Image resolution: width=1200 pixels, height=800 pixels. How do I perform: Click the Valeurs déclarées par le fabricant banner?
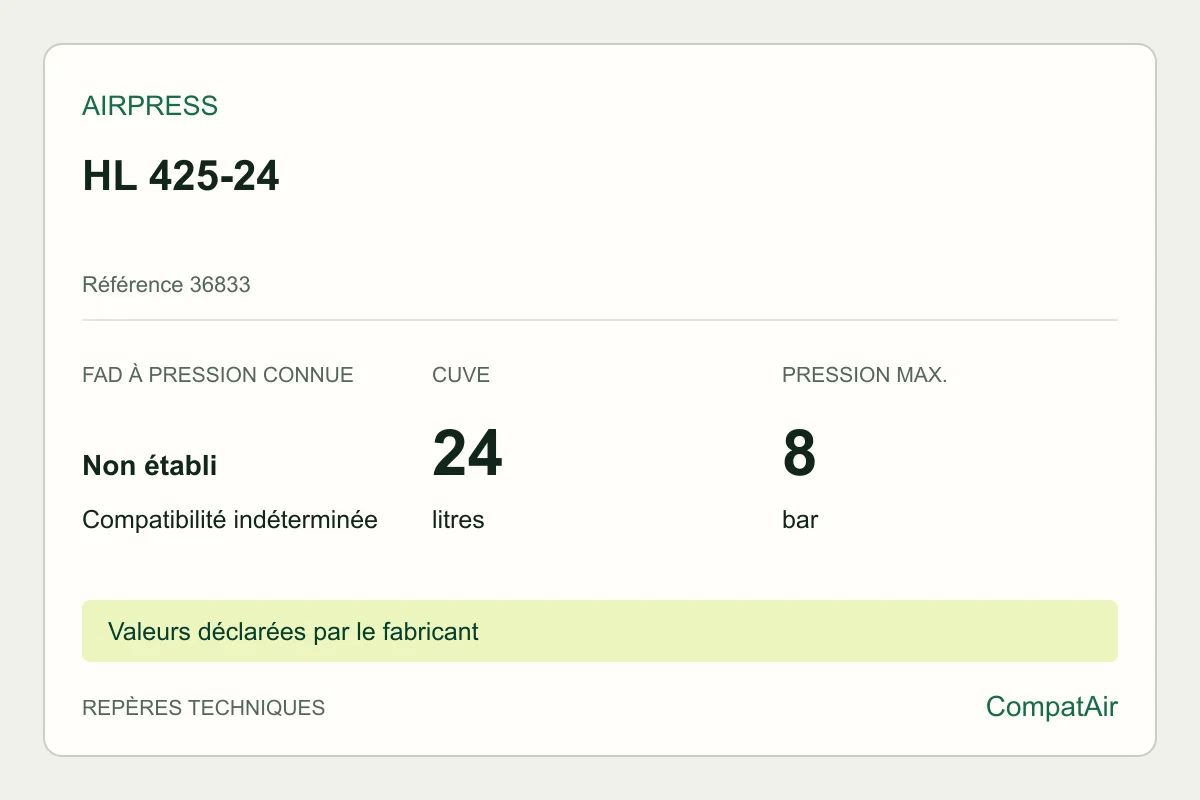tap(600, 631)
